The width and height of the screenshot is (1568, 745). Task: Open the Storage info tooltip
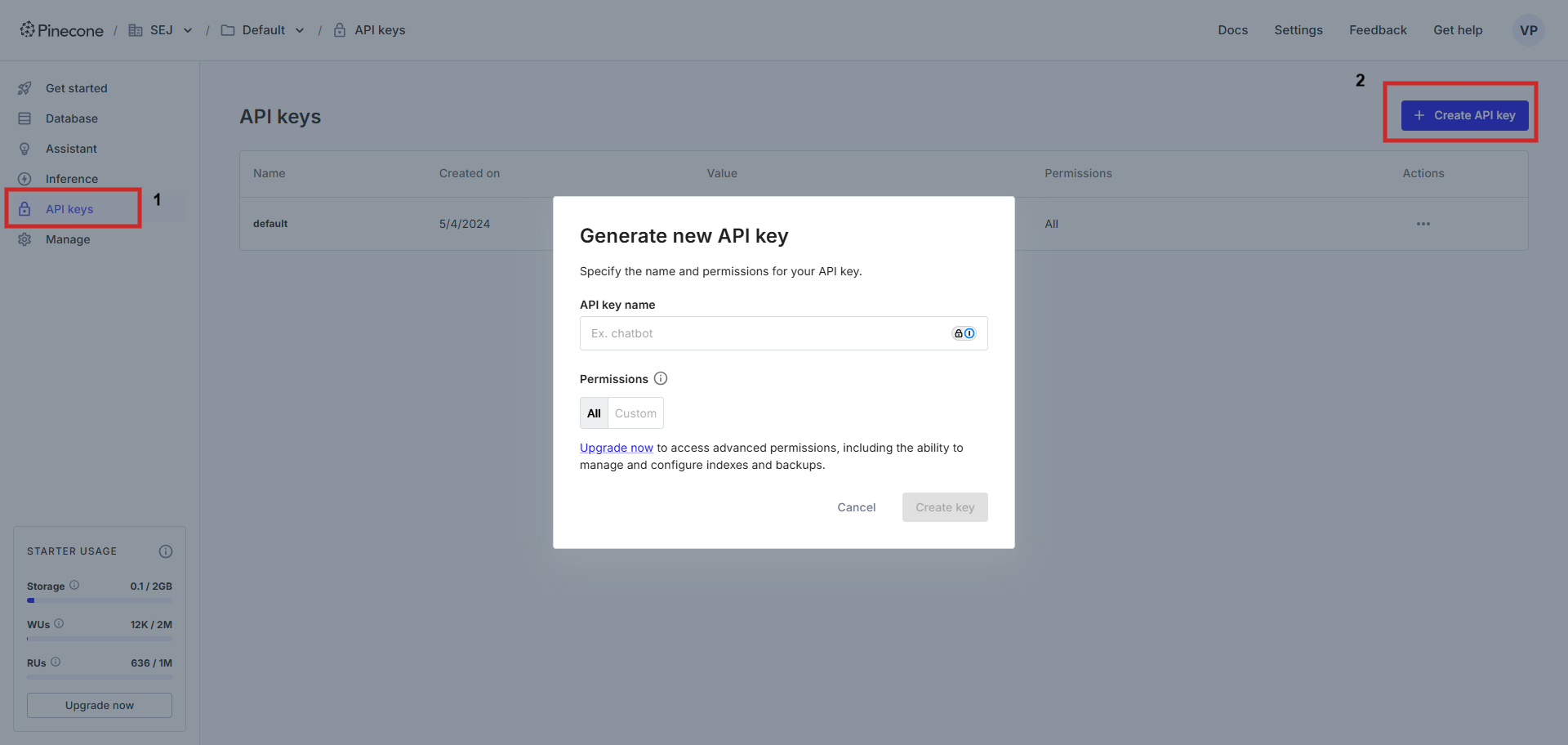(x=73, y=585)
